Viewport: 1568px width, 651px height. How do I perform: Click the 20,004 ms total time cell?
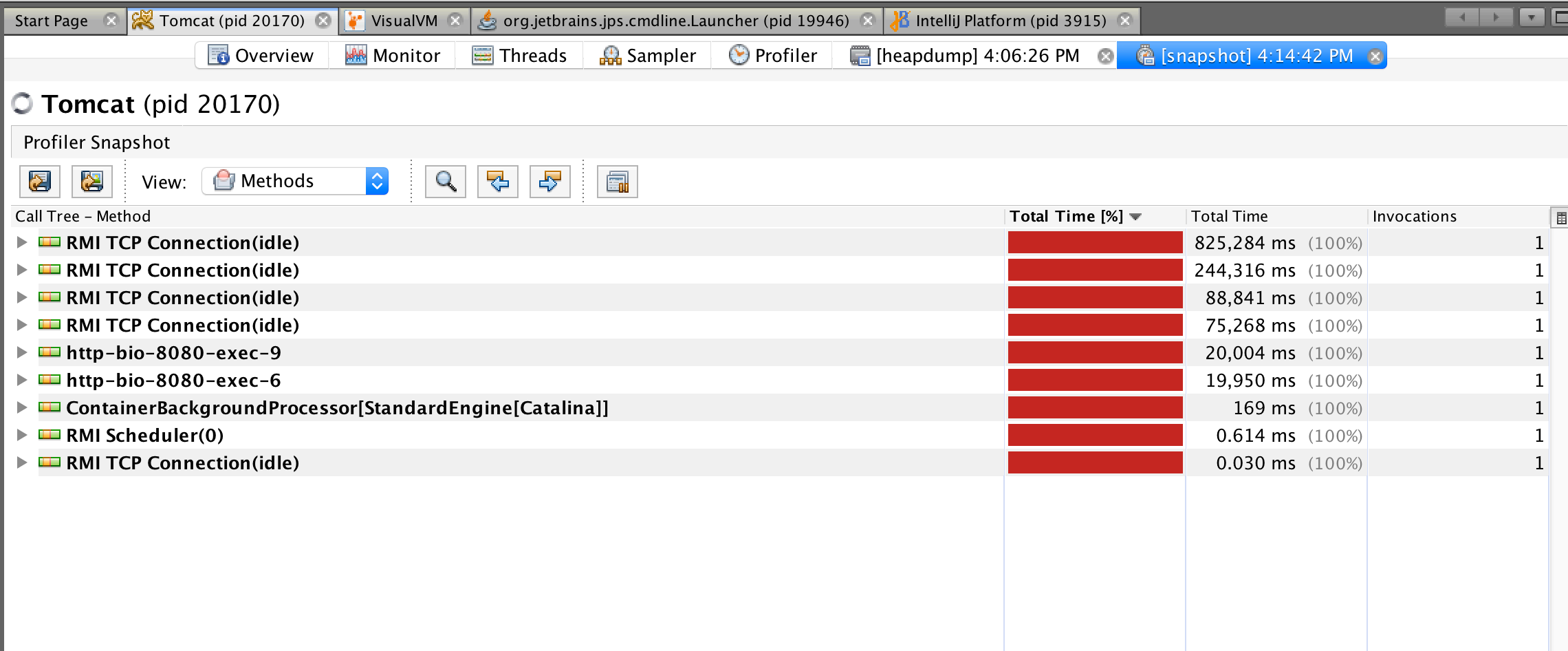point(1276,353)
